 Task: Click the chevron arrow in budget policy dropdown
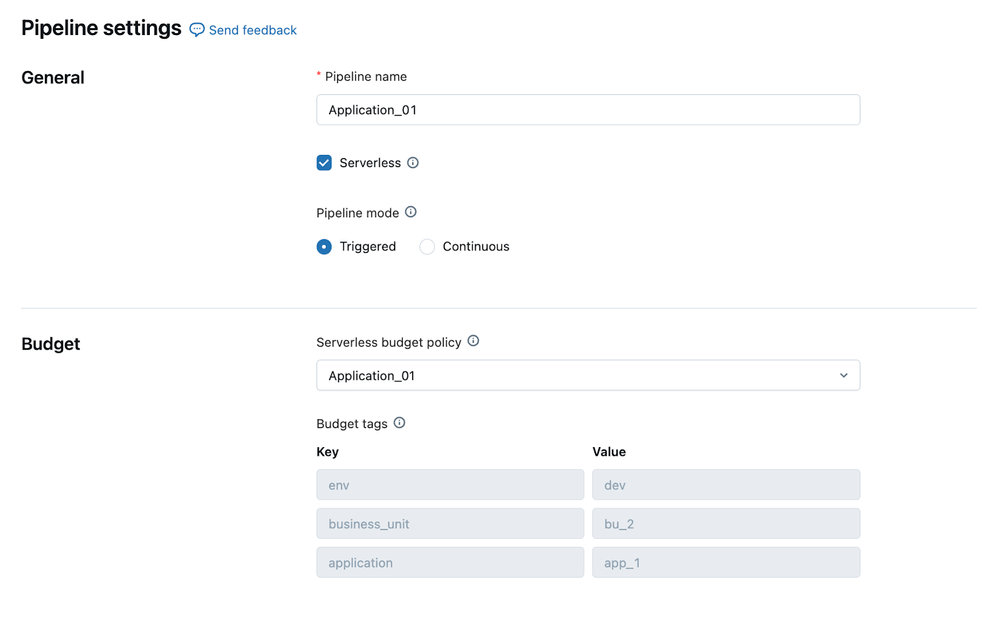click(843, 376)
